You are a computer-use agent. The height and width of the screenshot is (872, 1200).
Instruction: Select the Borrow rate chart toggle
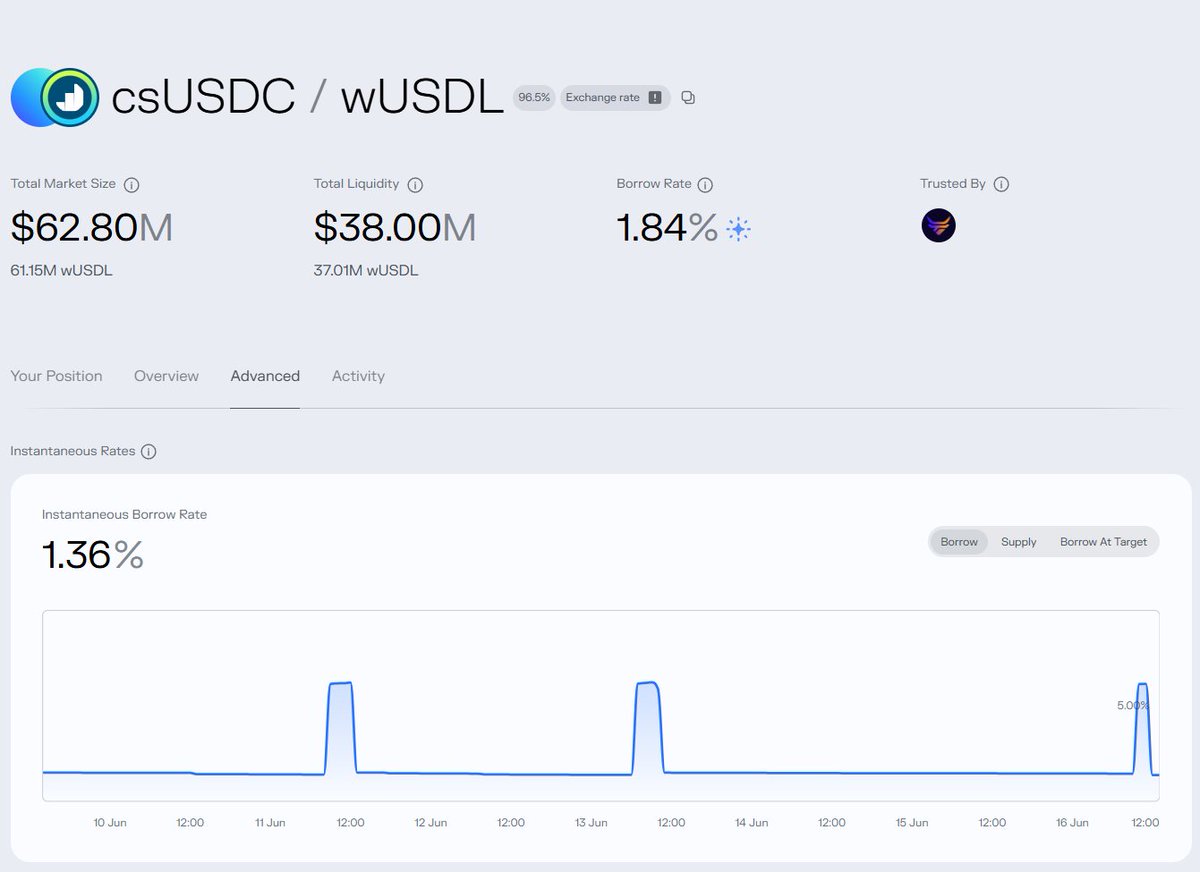tap(959, 542)
